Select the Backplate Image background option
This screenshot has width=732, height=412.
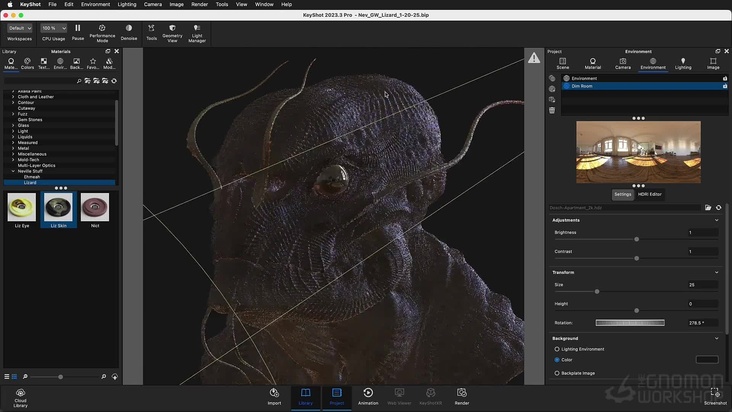(557, 373)
